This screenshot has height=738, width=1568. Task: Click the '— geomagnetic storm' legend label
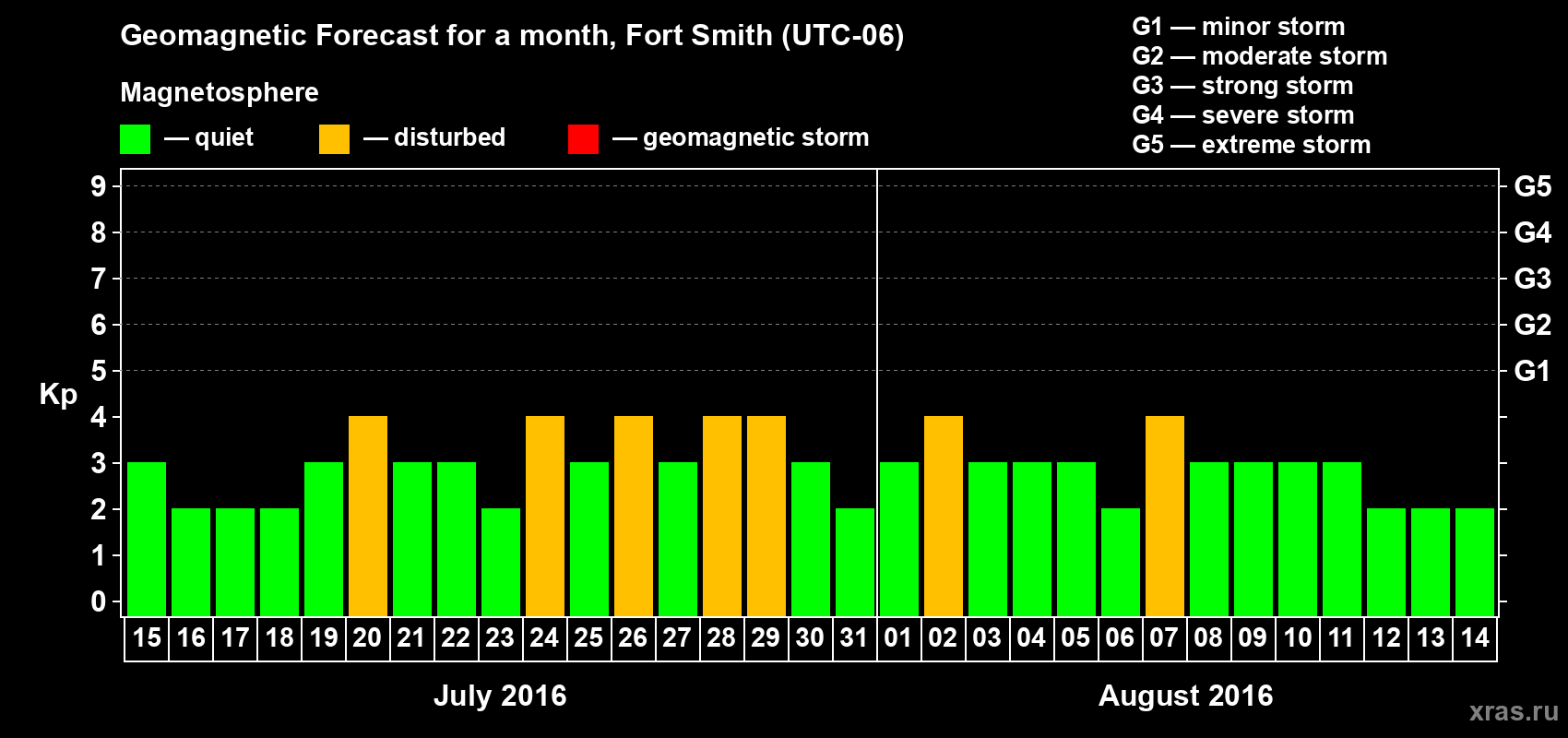click(741, 137)
